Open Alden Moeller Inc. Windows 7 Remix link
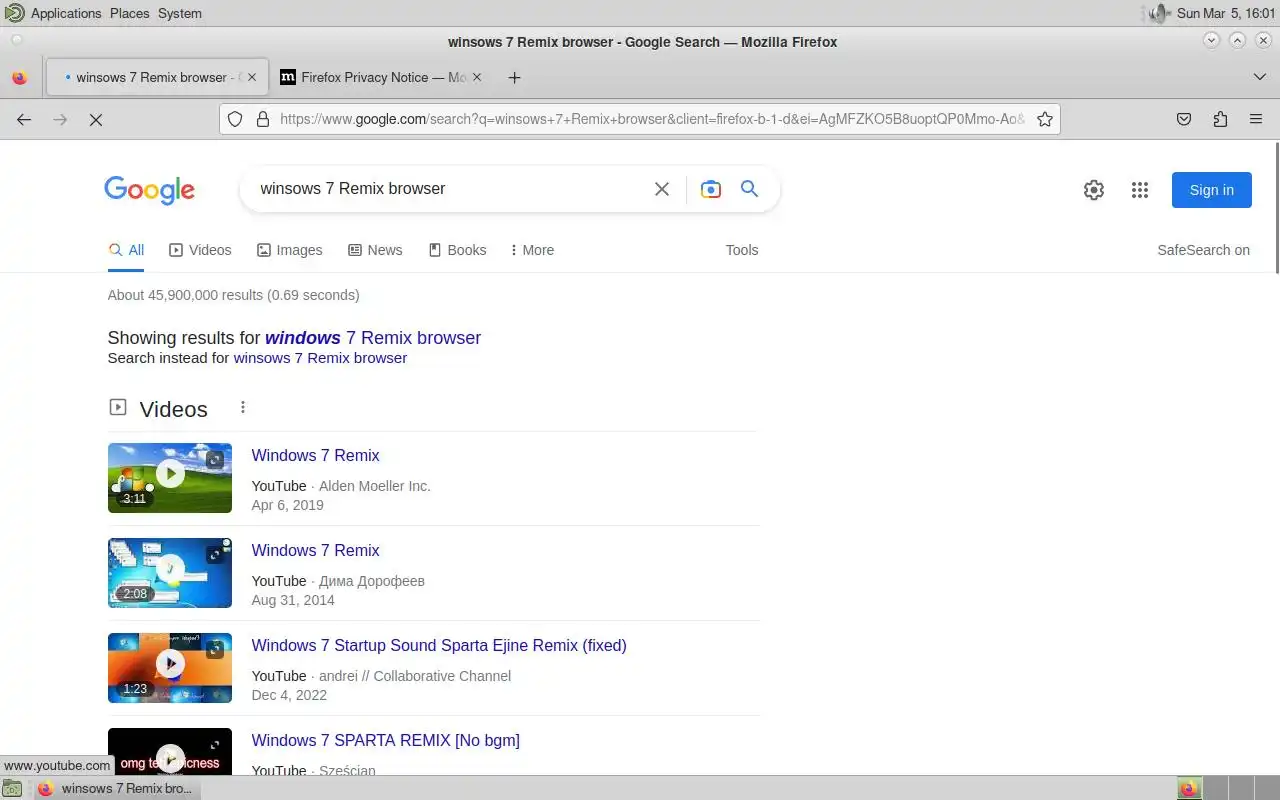 [315, 455]
